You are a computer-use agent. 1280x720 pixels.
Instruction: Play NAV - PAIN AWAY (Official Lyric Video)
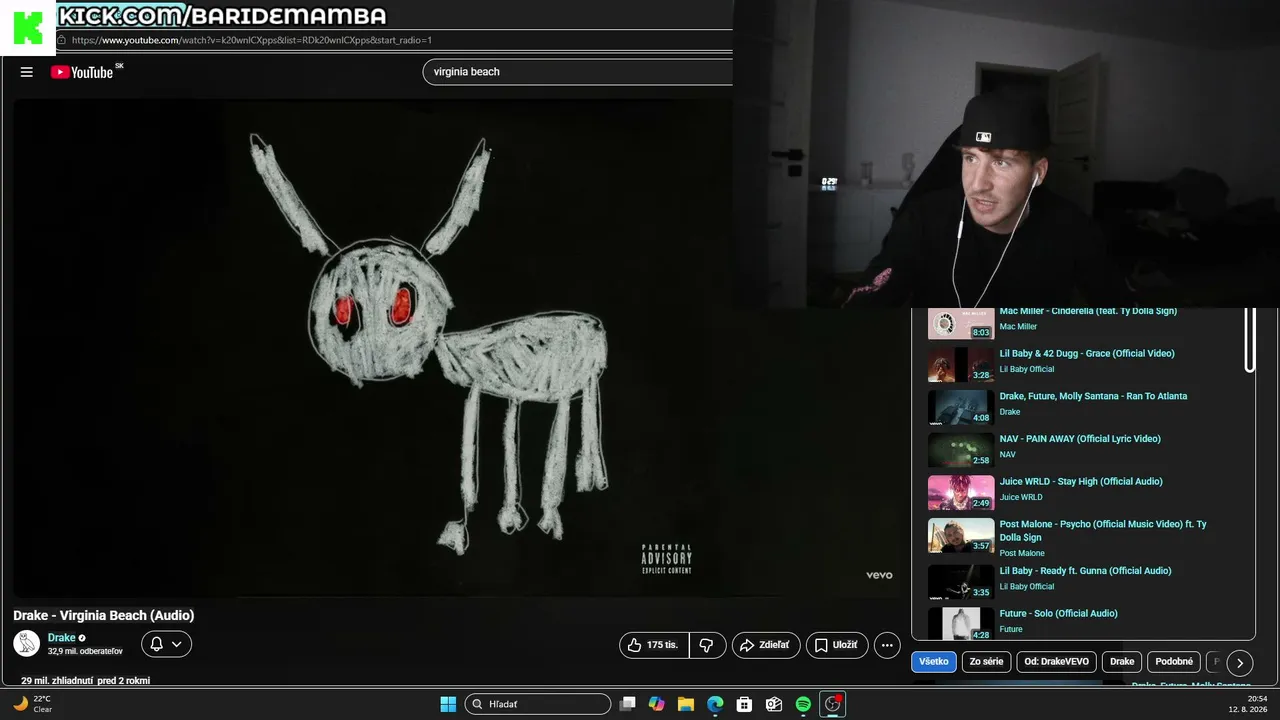tap(1080, 439)
